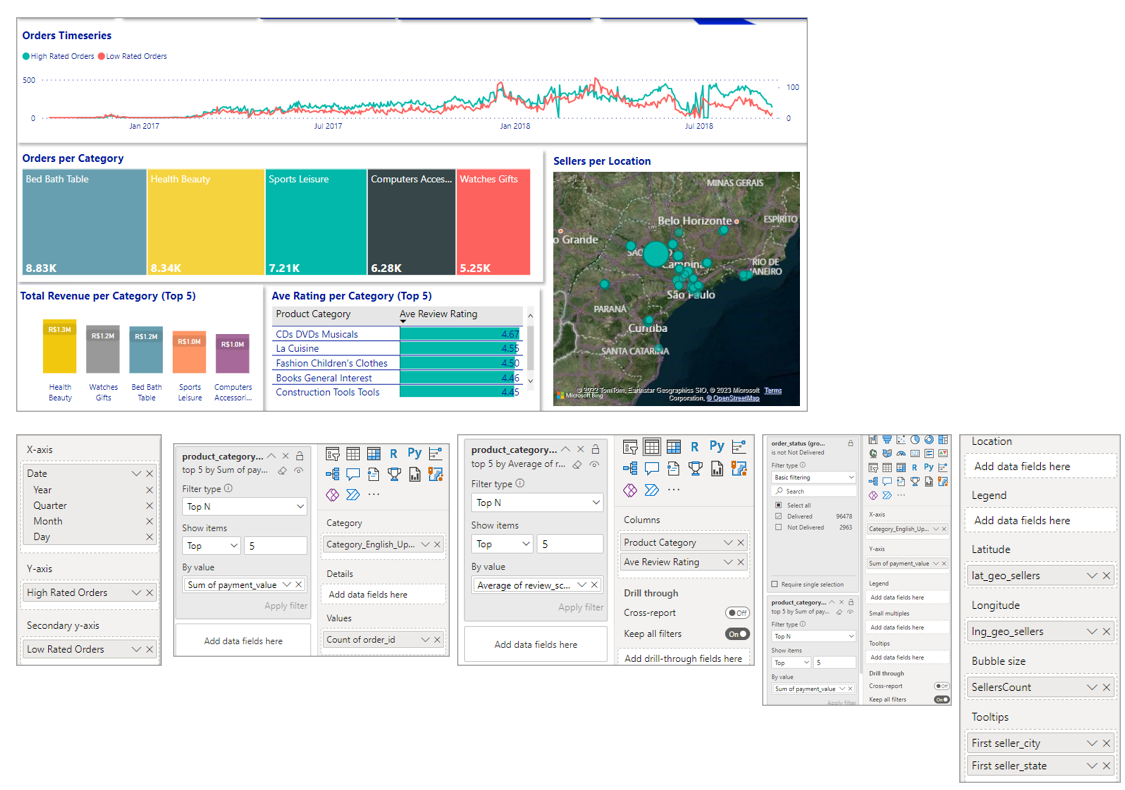Clear filter eraser on top 5 by Average card
Screen dimensions: 1125x790
pyautogui.click(x=578, y=464)
